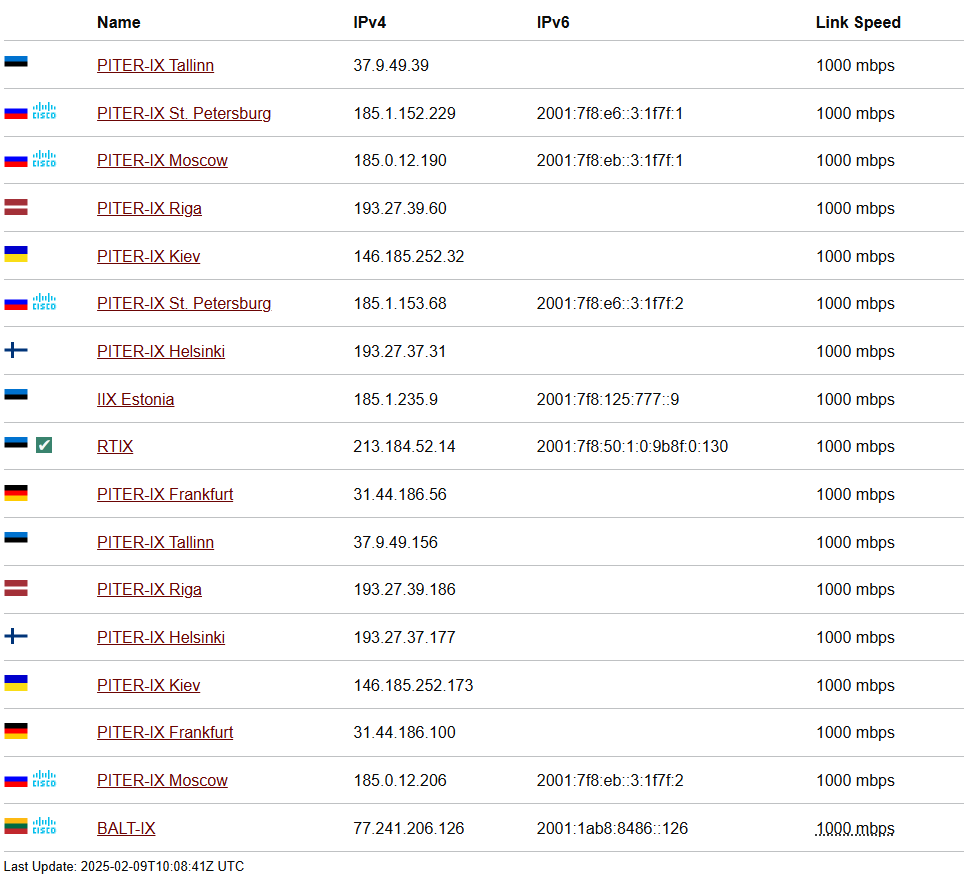This screenshot has height=878, width=965.
Task: Click the Link Speed column header
Action: [x=858, y=23]
